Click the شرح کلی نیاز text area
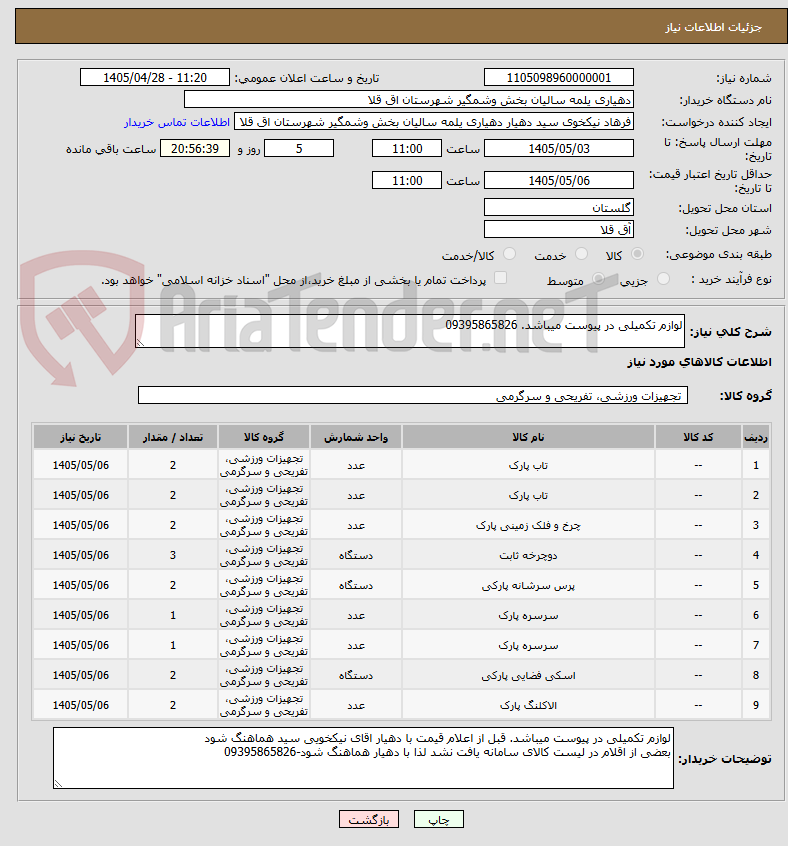Screen dimensions: 788x846 coord(410,331)
